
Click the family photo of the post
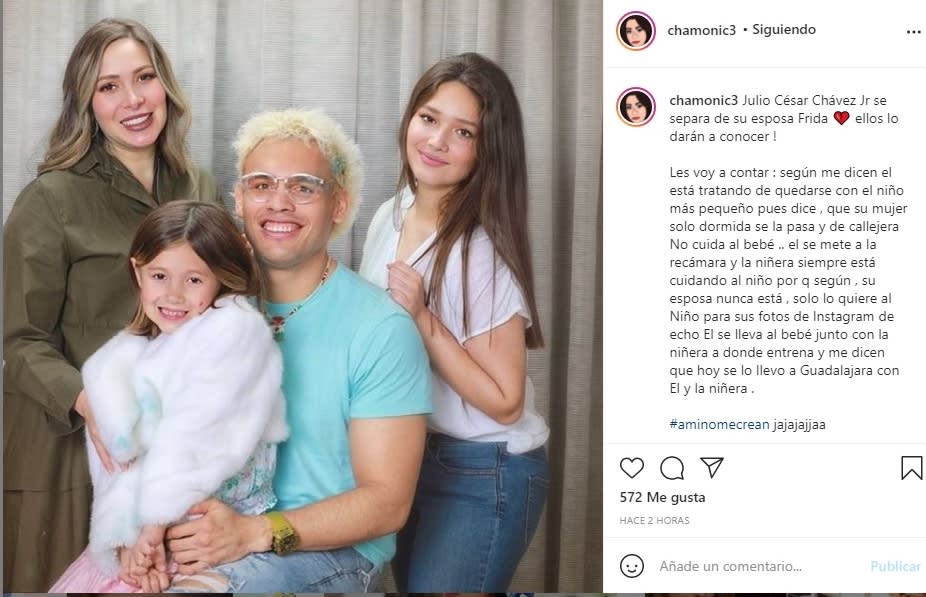click(301, 296)
